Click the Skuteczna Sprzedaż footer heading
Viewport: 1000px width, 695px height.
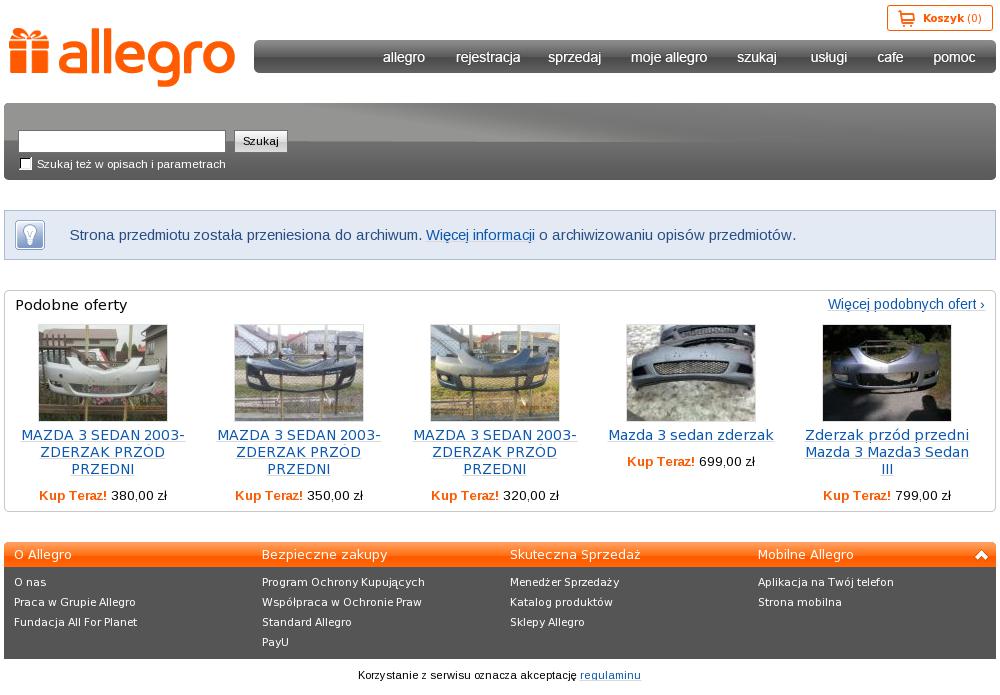point(575,555)
